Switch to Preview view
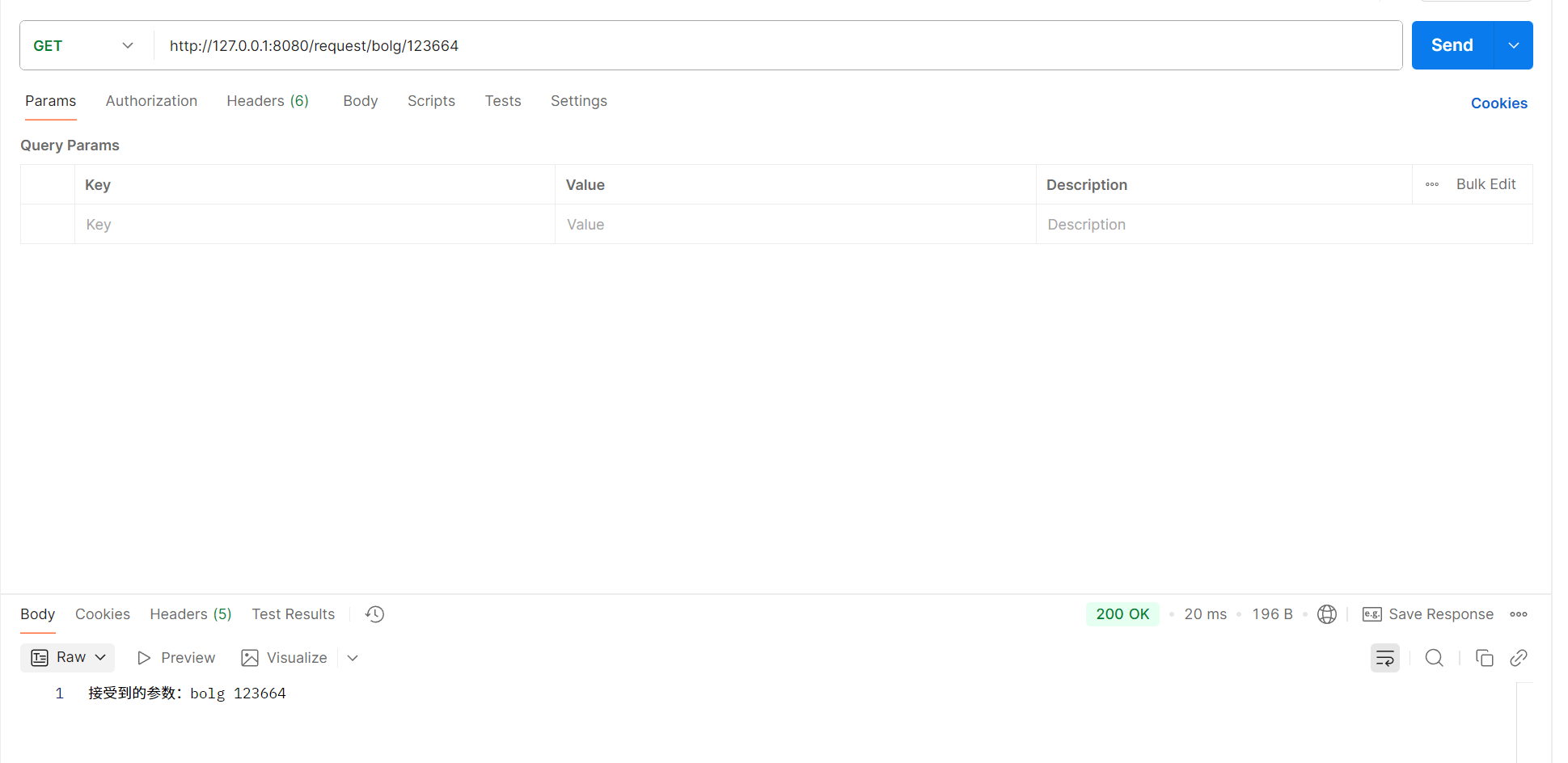Image resolution: width=1568 pixels, height=763 pixels. click(x=176, y=658)
